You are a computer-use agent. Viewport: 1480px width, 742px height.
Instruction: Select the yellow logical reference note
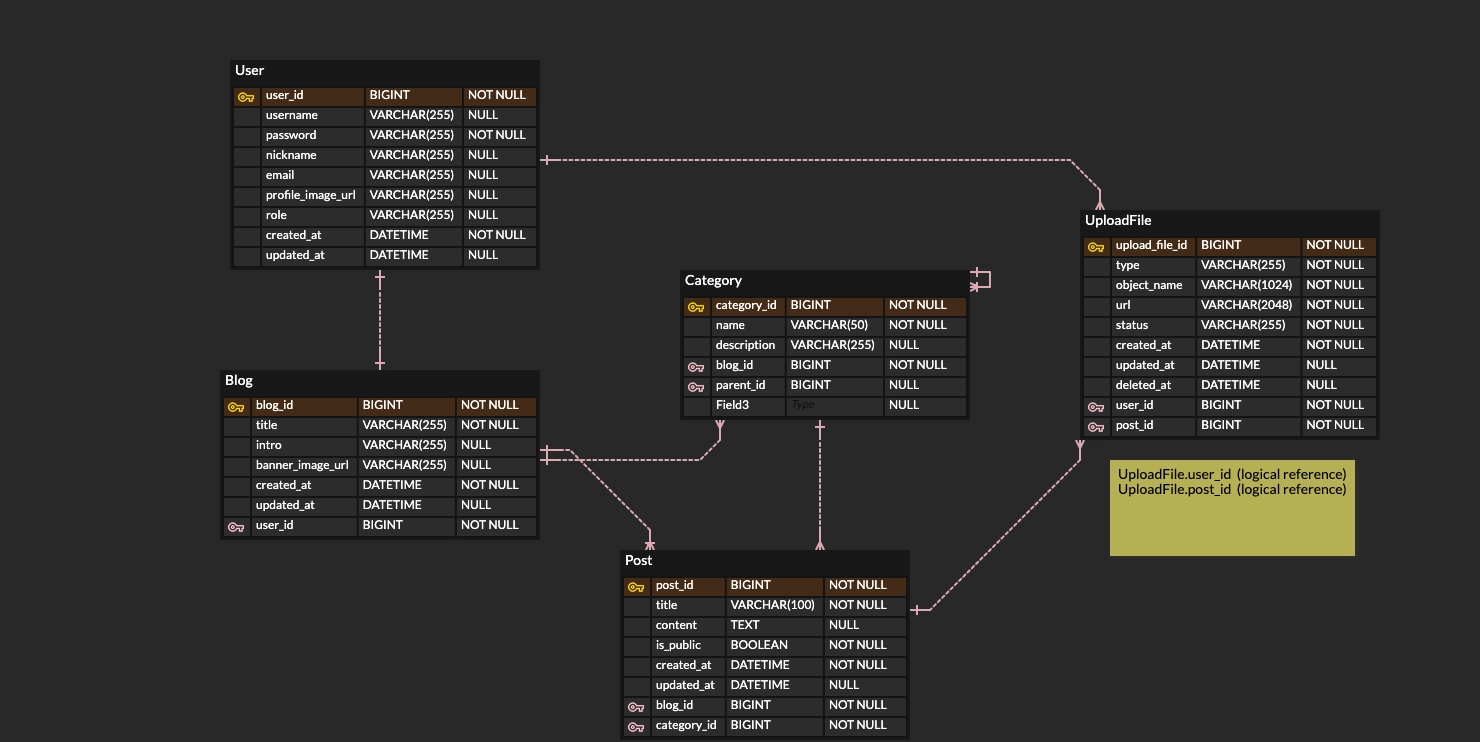coord(1232,508)
